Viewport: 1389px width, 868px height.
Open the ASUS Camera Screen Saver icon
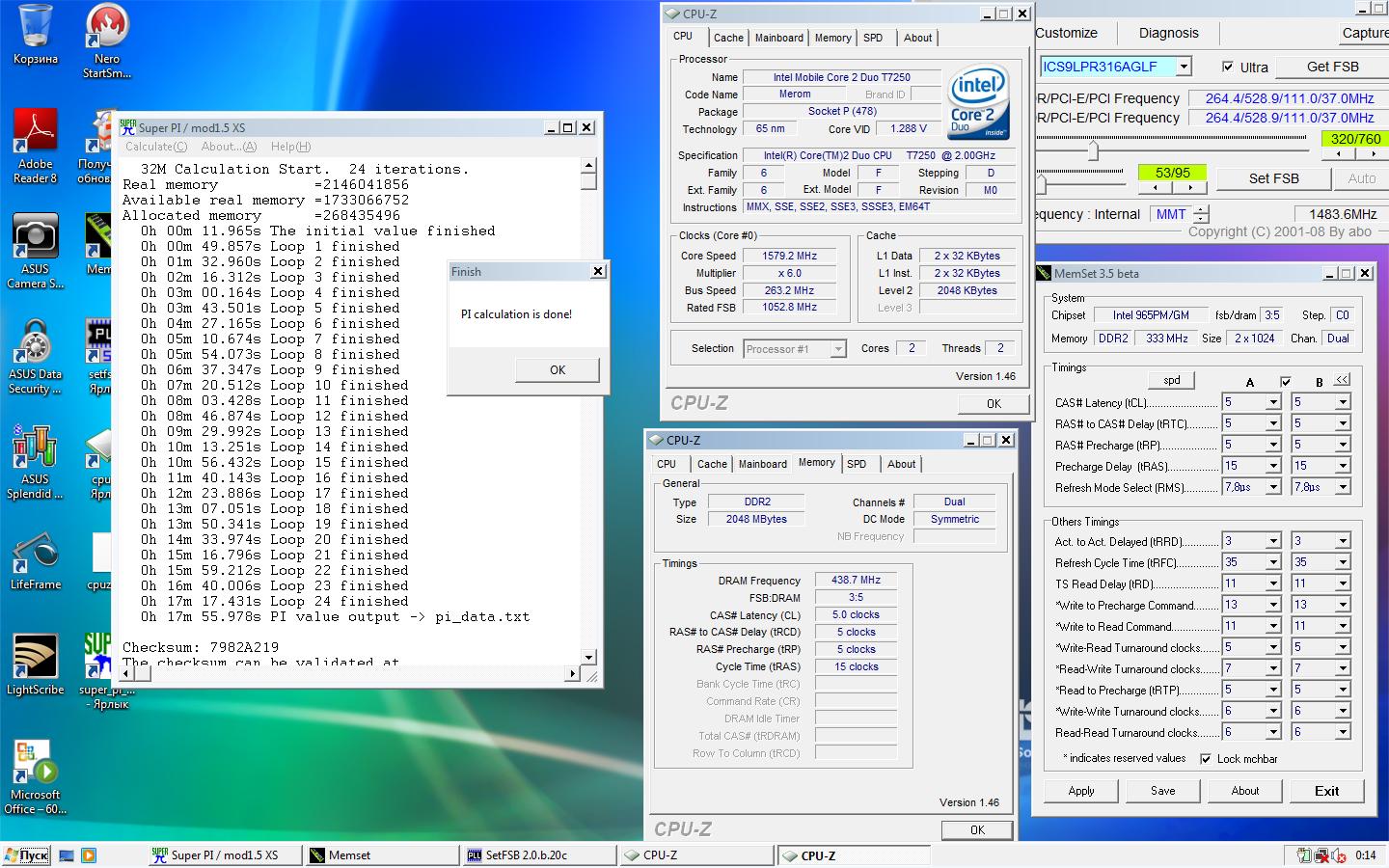tap(36, 251)
